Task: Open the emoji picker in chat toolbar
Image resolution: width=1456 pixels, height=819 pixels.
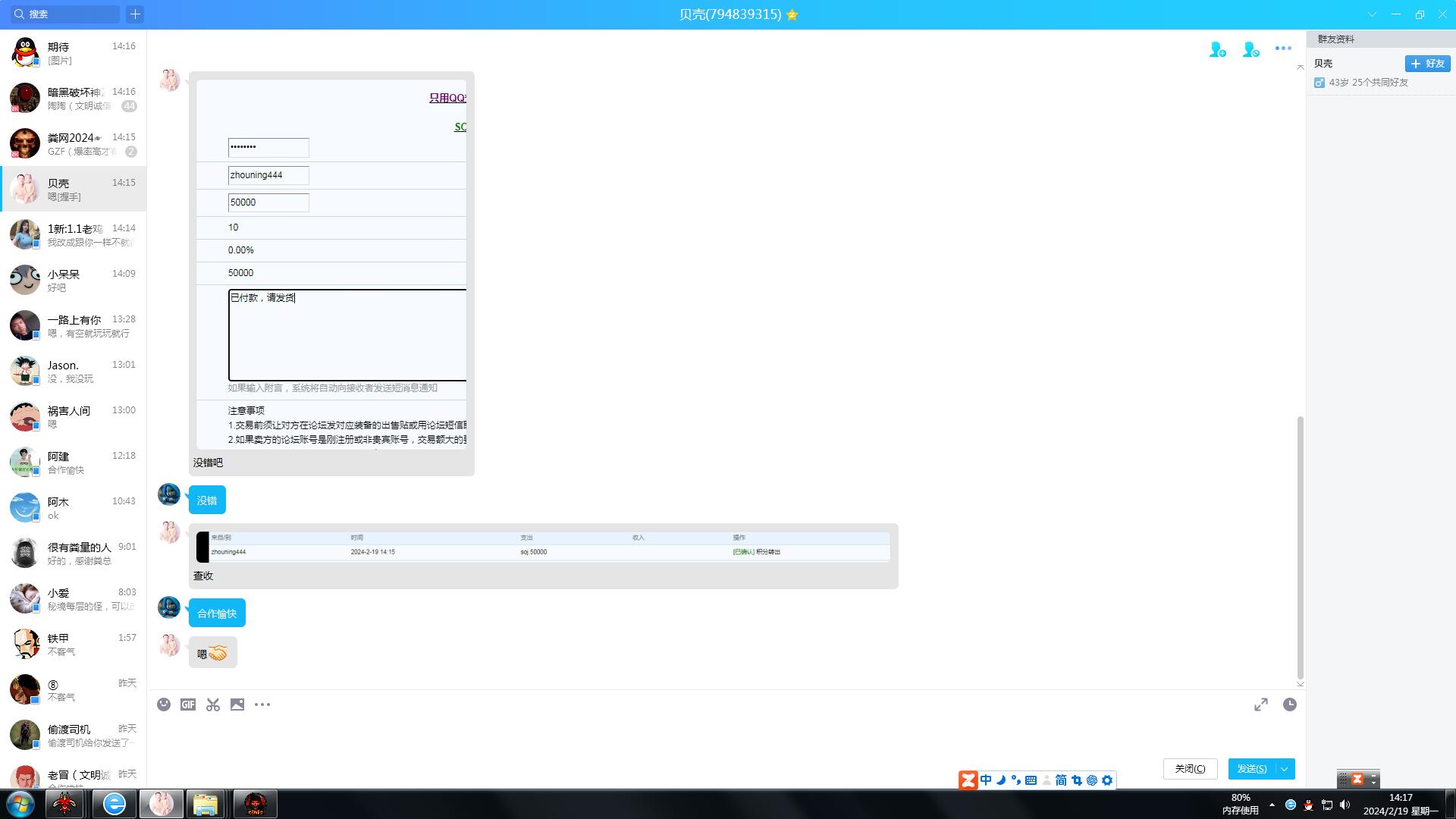Action: coord(164,704)
